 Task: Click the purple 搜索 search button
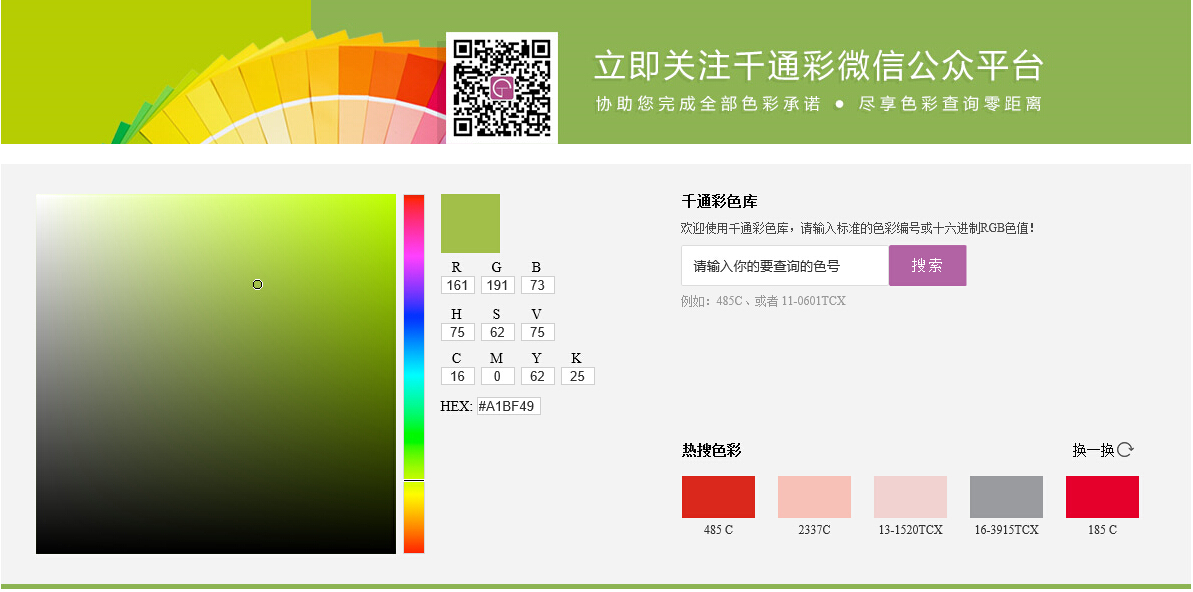[x=927, y=266]
